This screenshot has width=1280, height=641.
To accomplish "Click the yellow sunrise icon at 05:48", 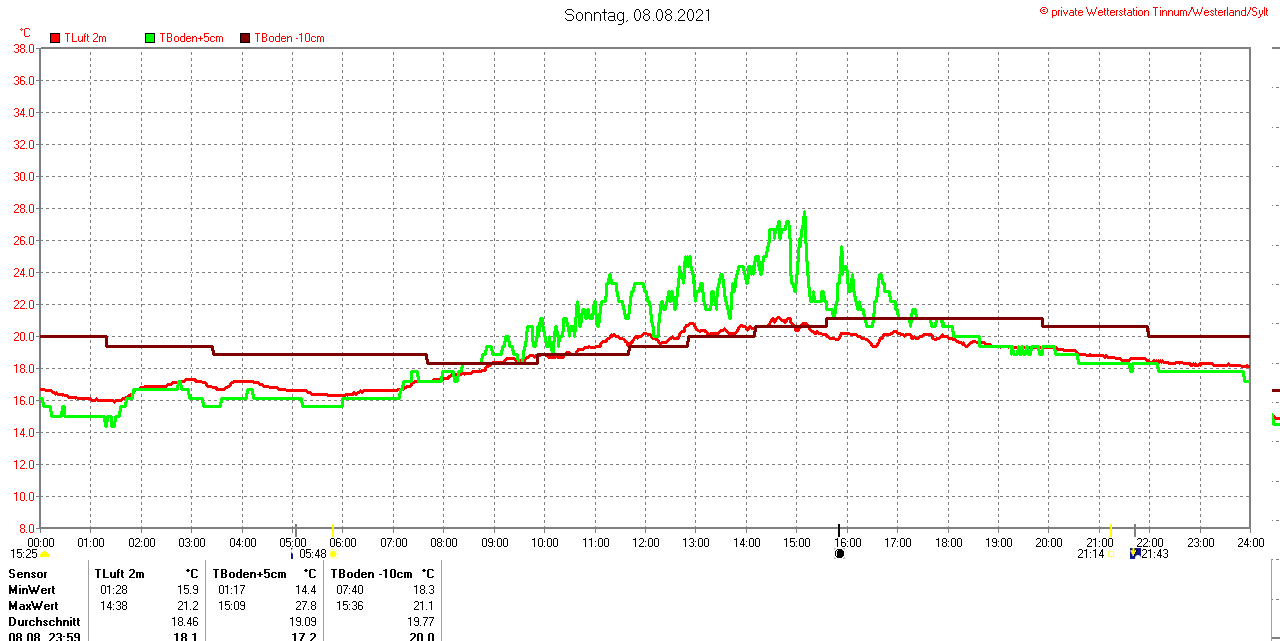I will coord(333,553).
